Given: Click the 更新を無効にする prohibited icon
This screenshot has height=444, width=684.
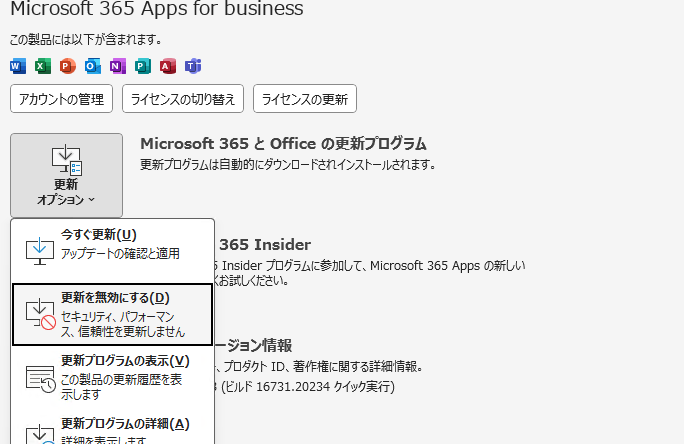Looking at the screenshot, I should pyautogui.click(x=40, y=314).
